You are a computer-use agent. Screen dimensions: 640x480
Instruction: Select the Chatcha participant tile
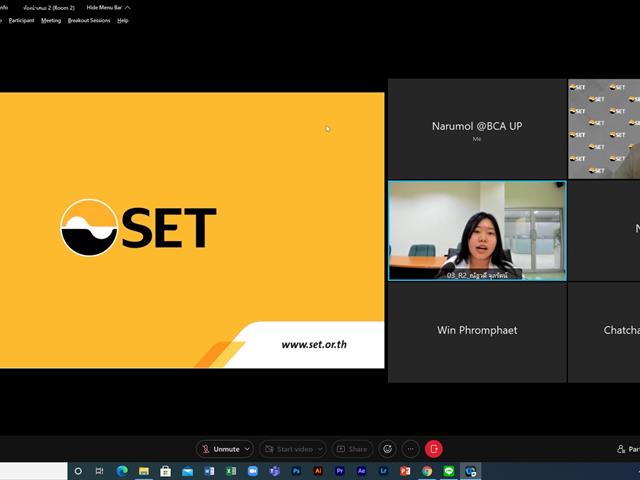coord(604,333)
